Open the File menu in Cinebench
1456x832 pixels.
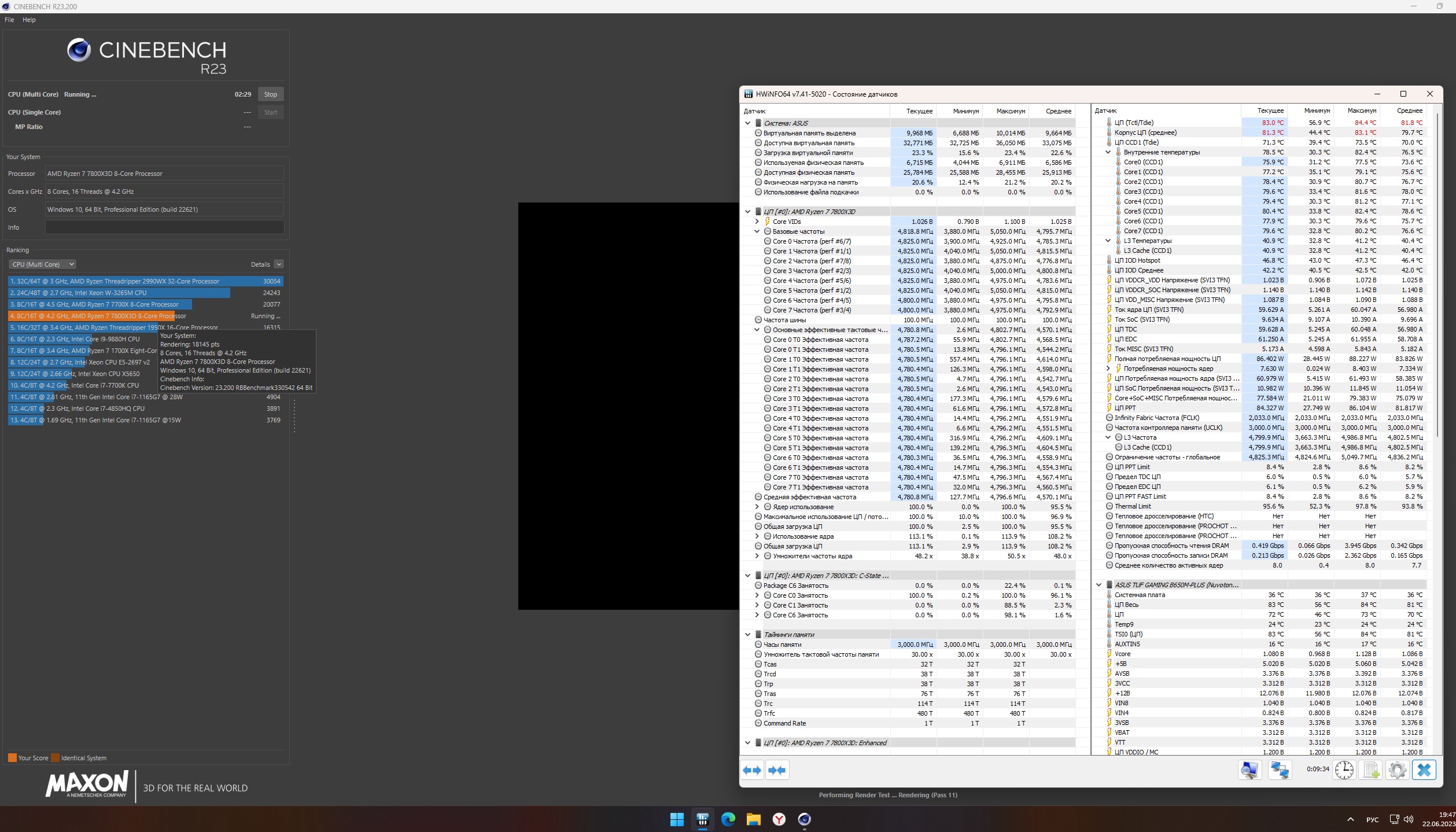(x=9, y=20)
